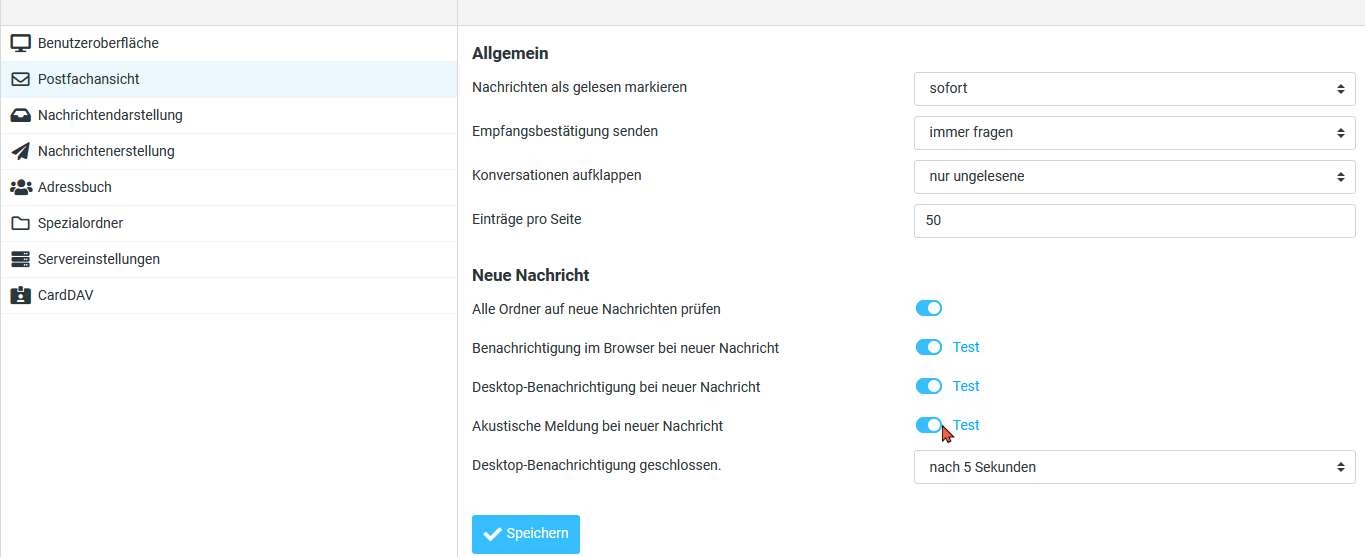Toggle Alle Ordner auf neue Nachrichten prüfen
Screen dimensions: 1365x557
[x=929, y=308]
